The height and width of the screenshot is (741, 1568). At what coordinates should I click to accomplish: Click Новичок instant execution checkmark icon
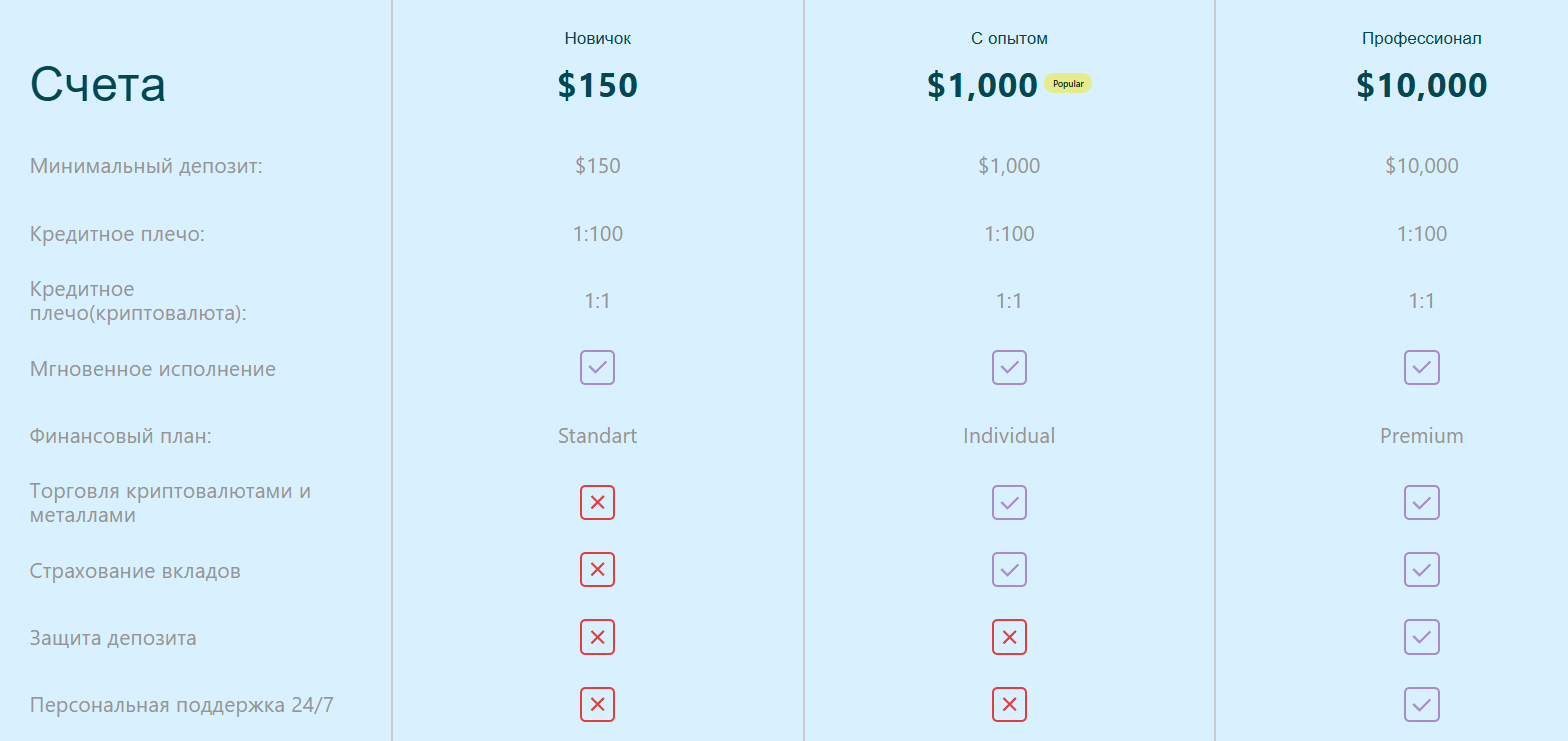coord(597,368)
